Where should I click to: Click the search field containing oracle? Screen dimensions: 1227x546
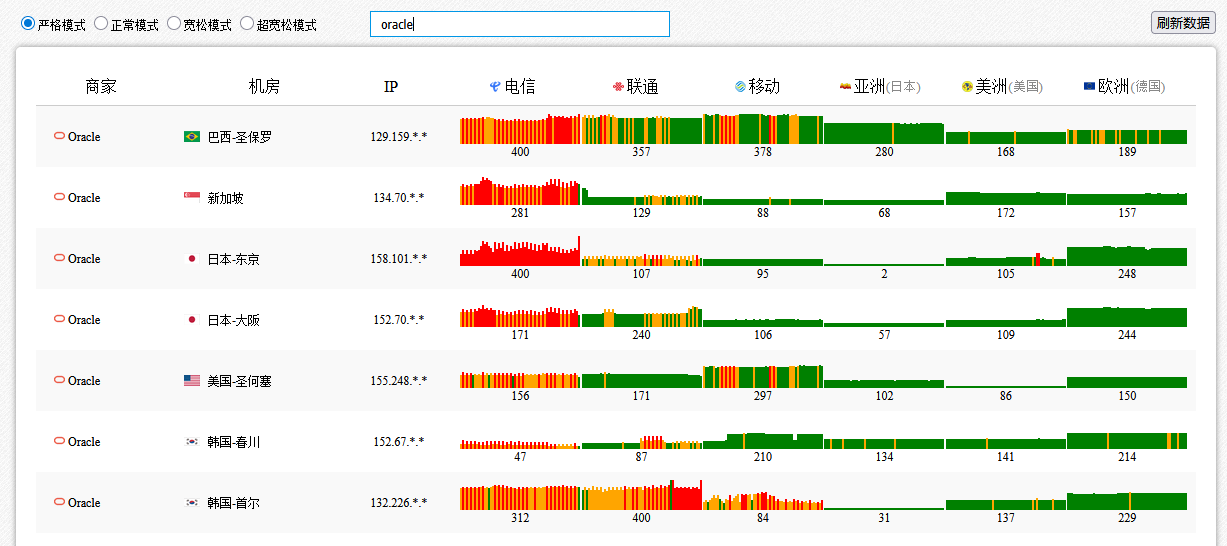(520, 24)
